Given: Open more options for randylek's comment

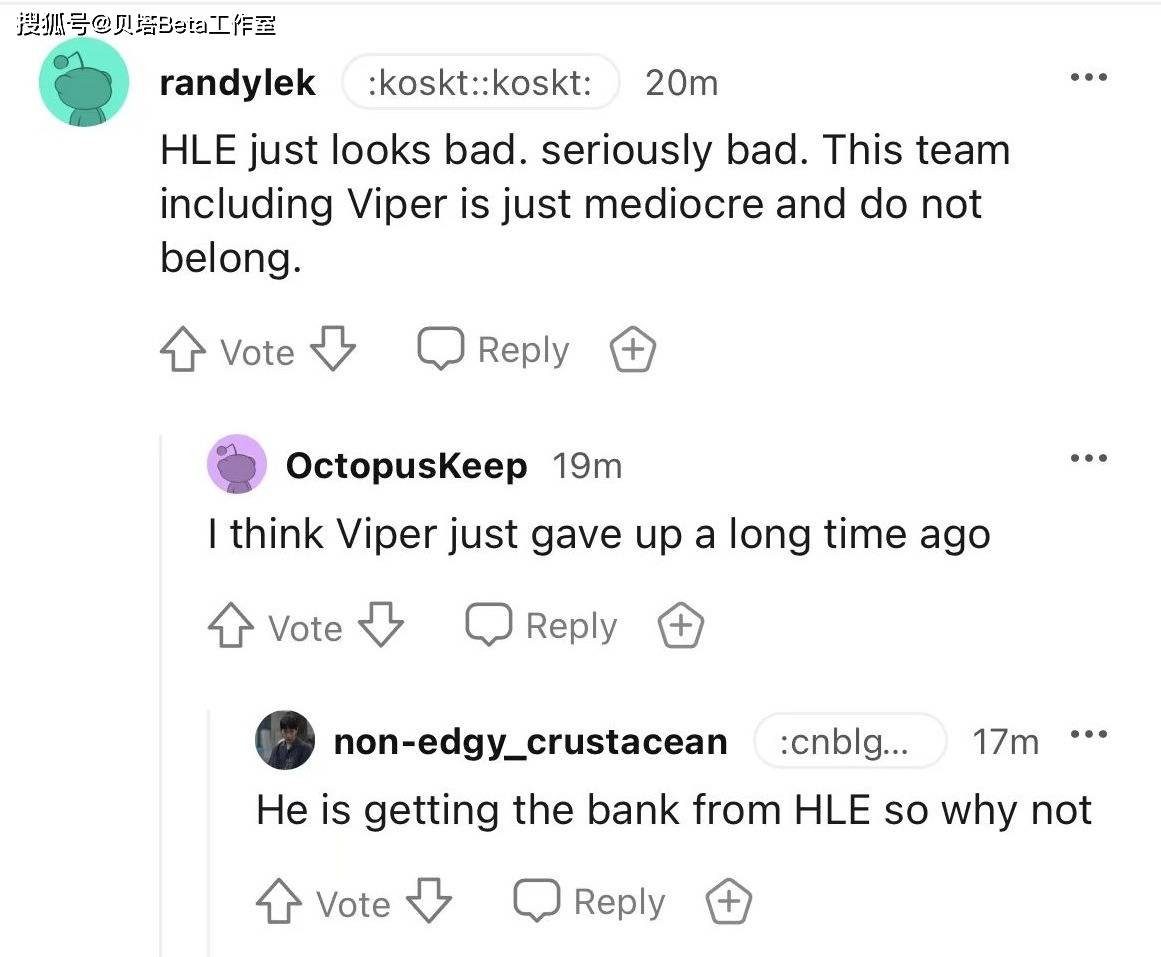Looking at the screenshot, I should 1088,77.
